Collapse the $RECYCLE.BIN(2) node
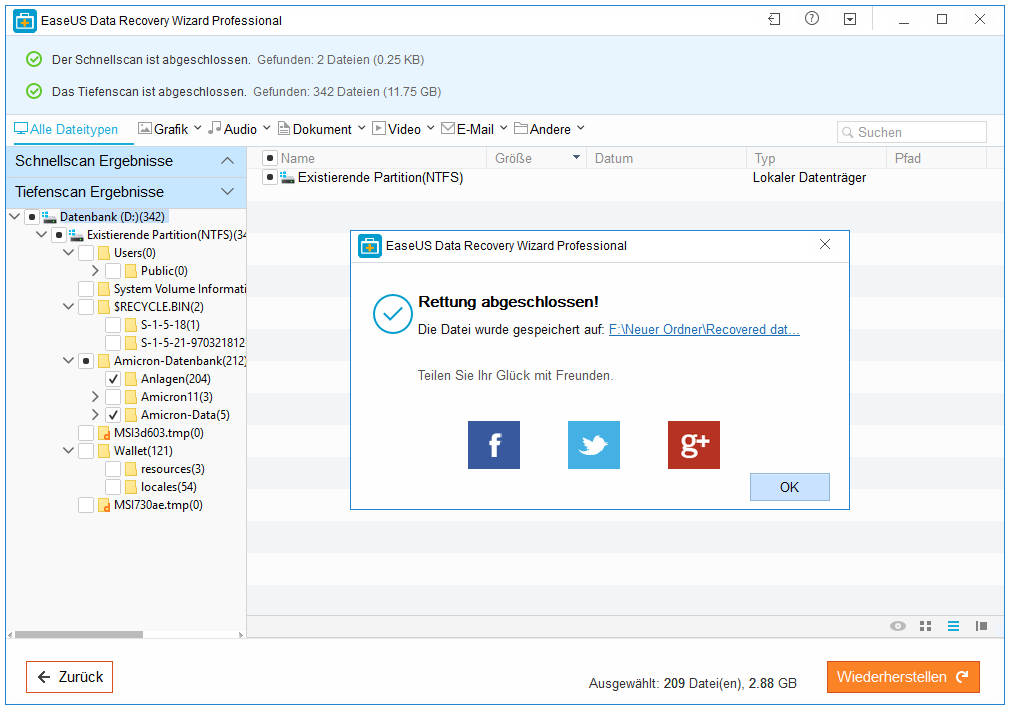Viewport: 1010px width, 712px height. tap(68, 307)
